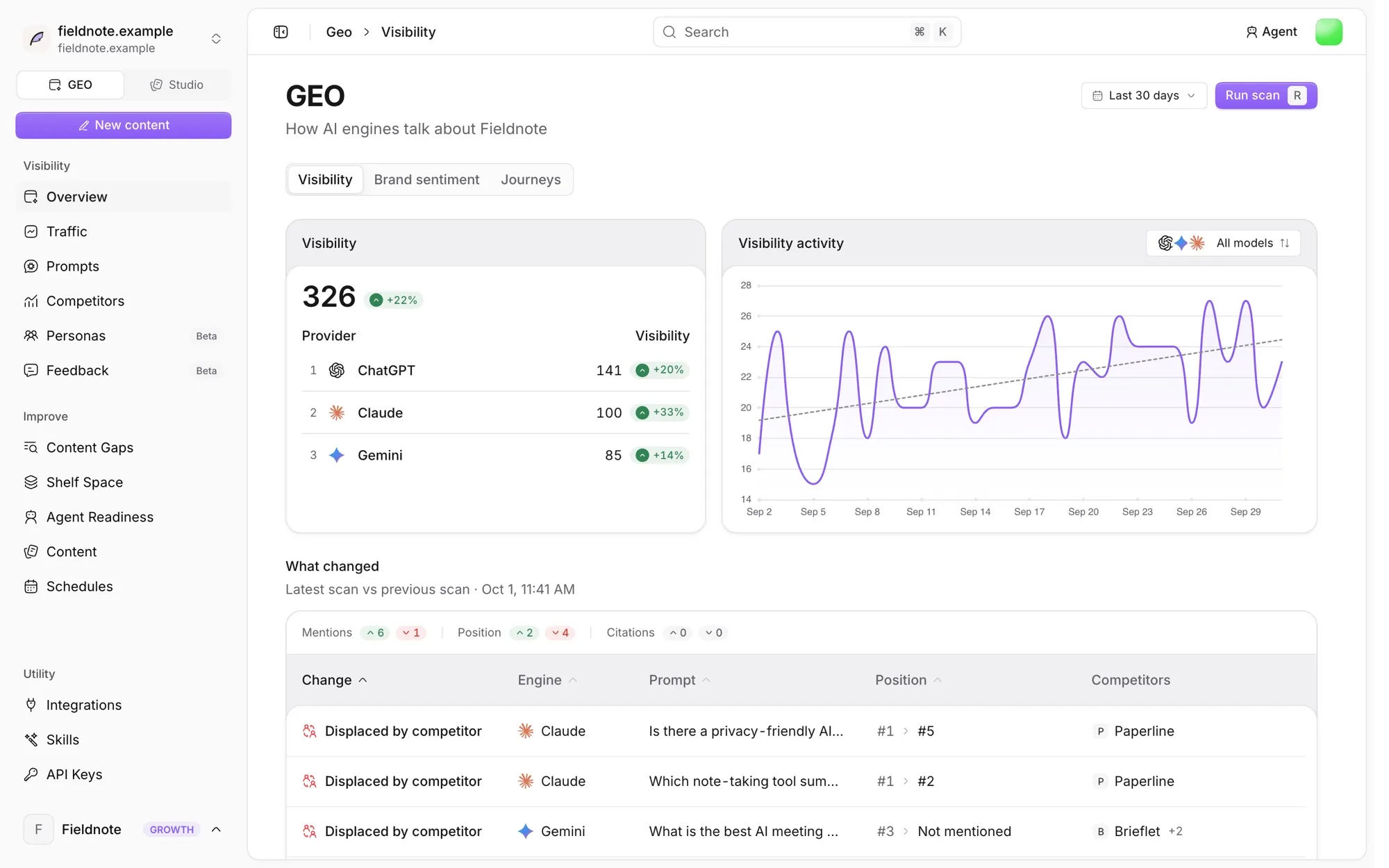This screenshot has width=1389, height=868.
Task: Open the Last 30 days dropdown
Action: coord(1144,95)
